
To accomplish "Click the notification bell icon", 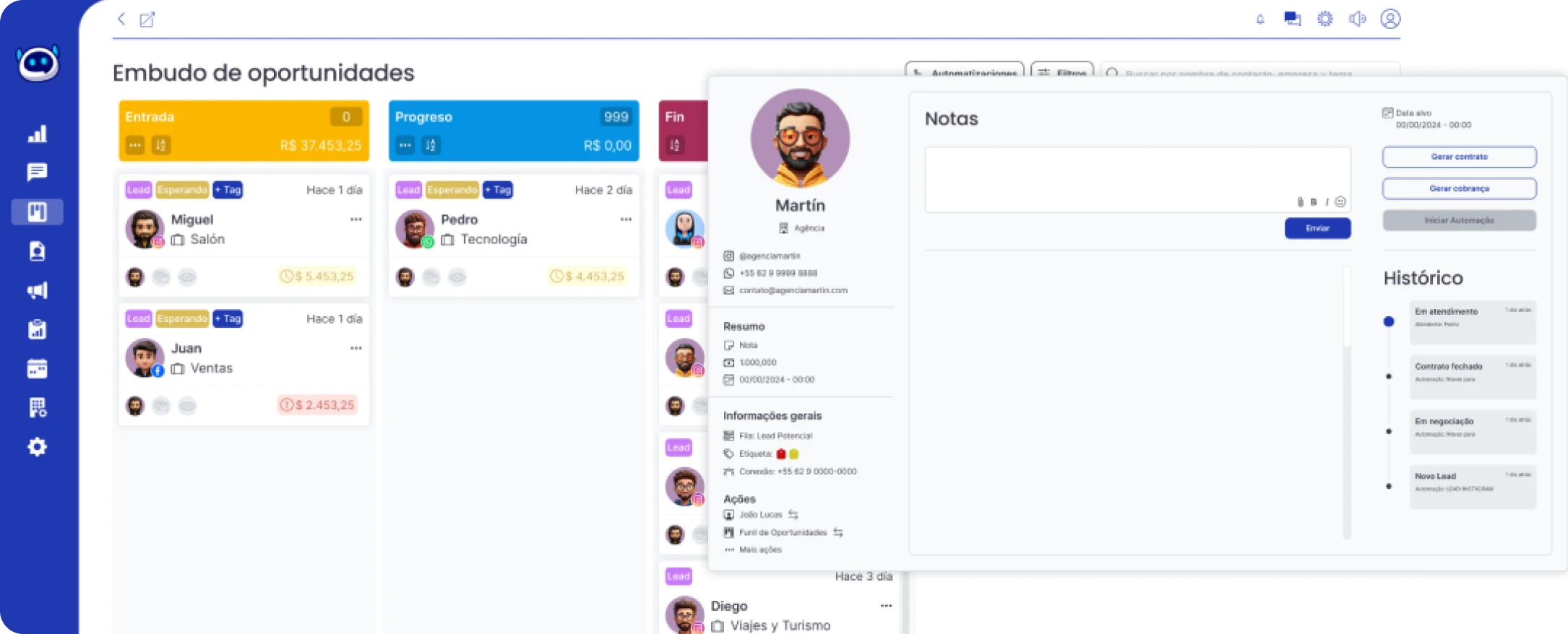I will [x=1260, y=19].
